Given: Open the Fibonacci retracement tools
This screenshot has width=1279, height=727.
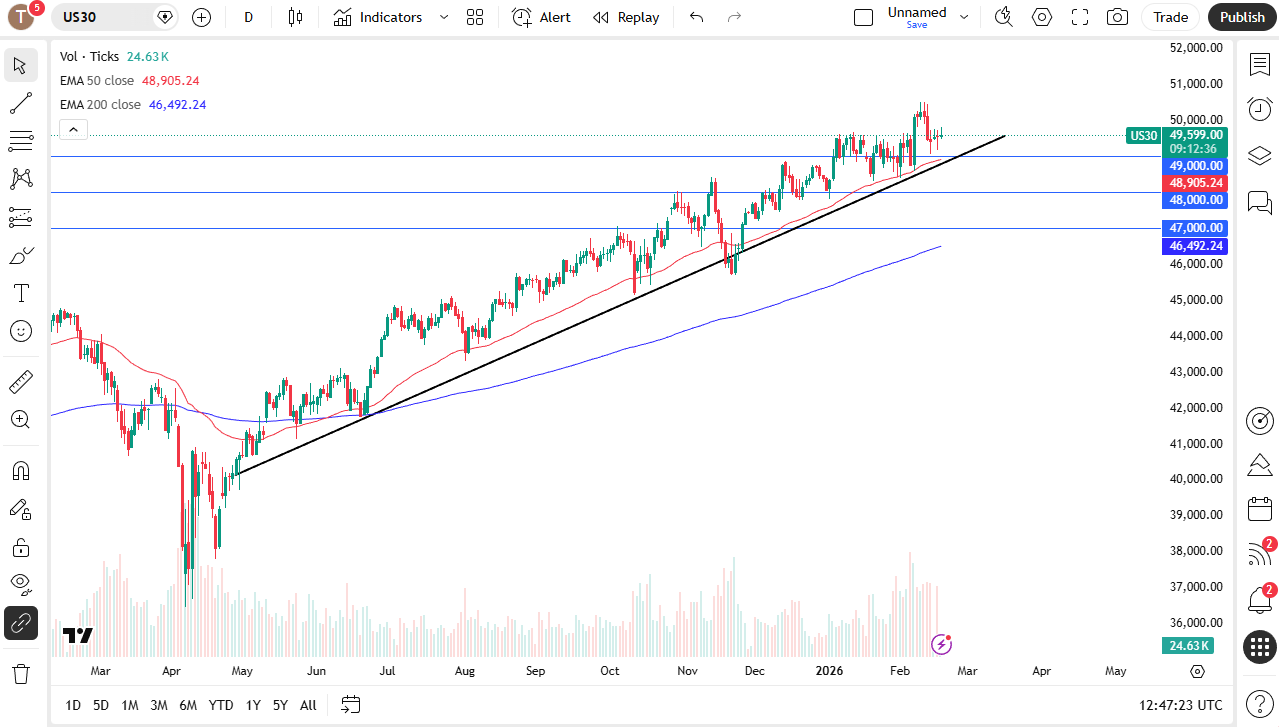Looking at the screenshot, I should [20, 141].
